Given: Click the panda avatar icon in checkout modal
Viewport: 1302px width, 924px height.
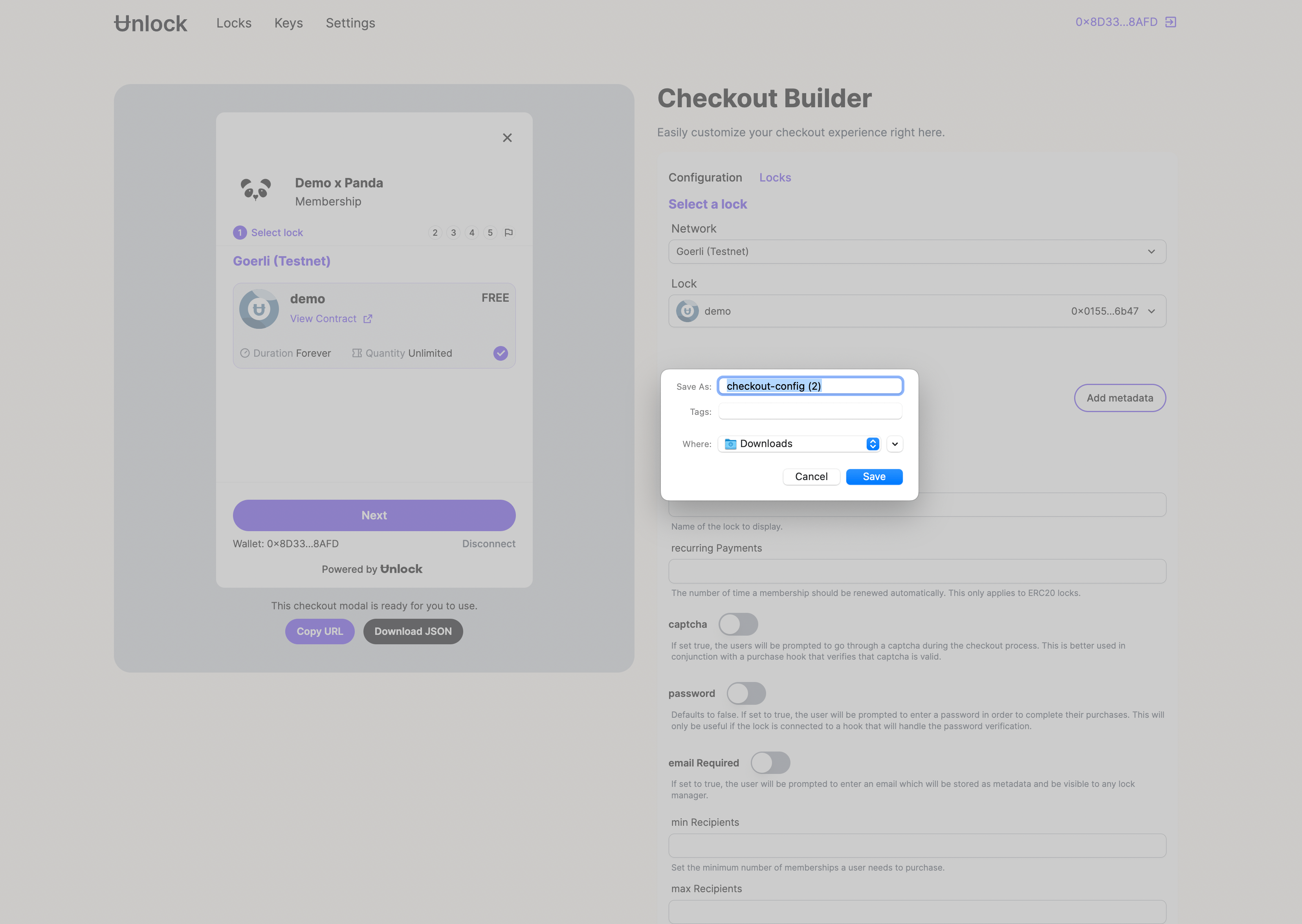Looking at the screenshot, I should pos(256,191).
